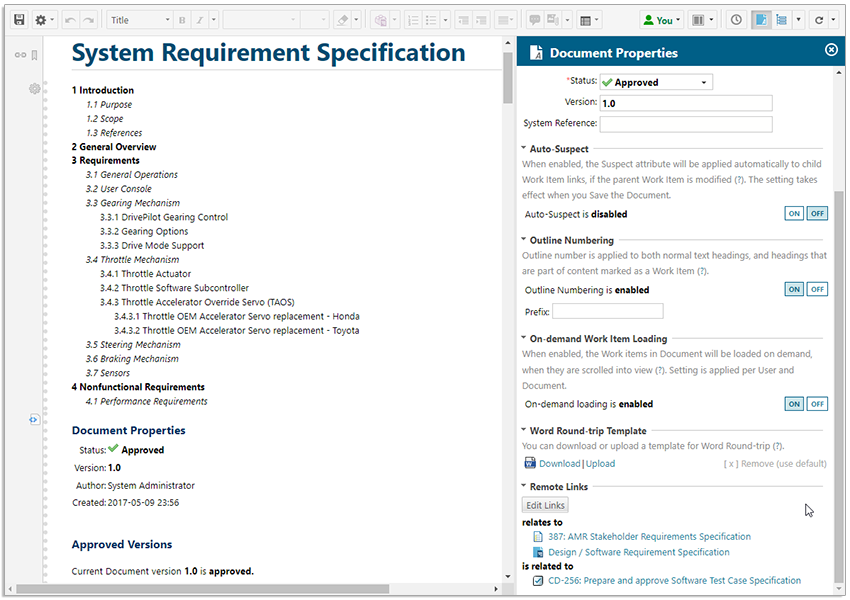Open 387: AMR Stakeholder Requirements Specification link

(x=649, y=537)
